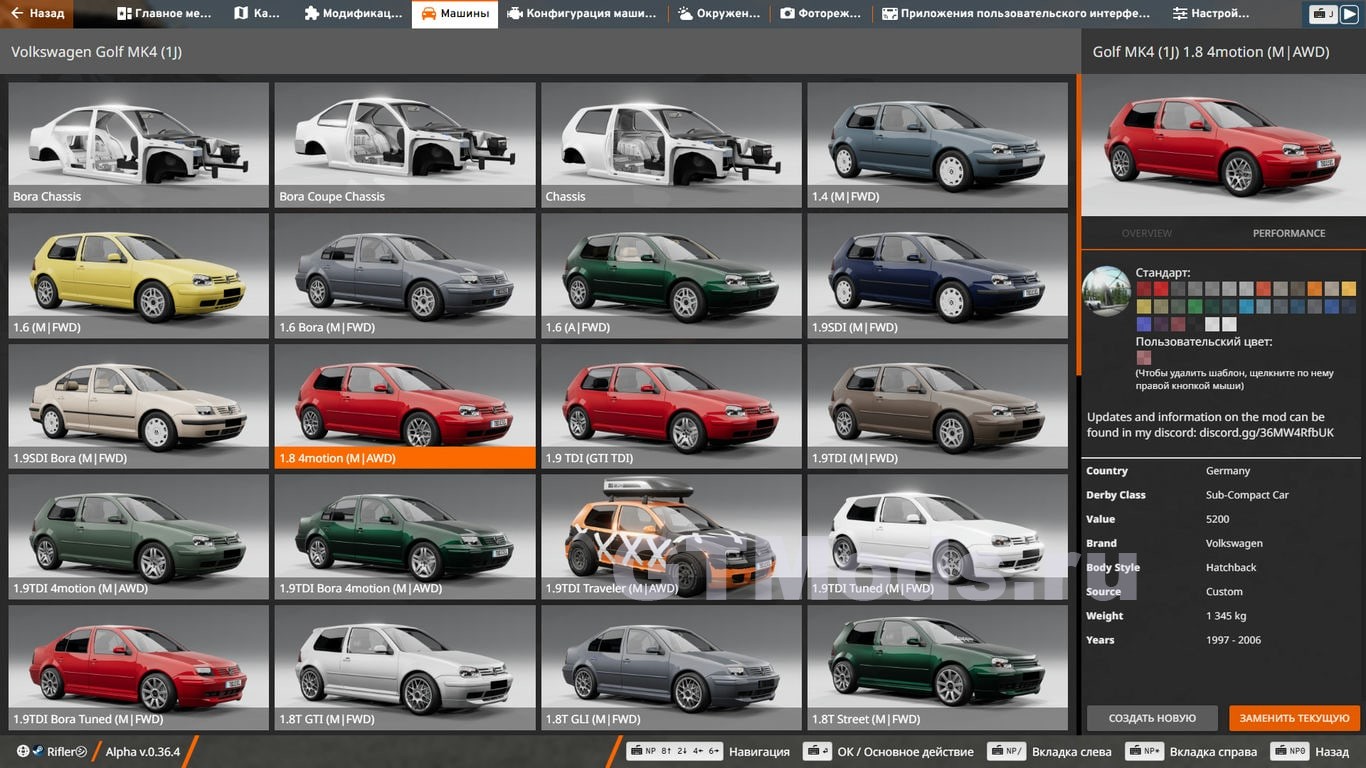Choose the 1.9TDI Bora Tuned (M|FWD) car
Screen dimensions: 1366x768
tap(138, 668)
